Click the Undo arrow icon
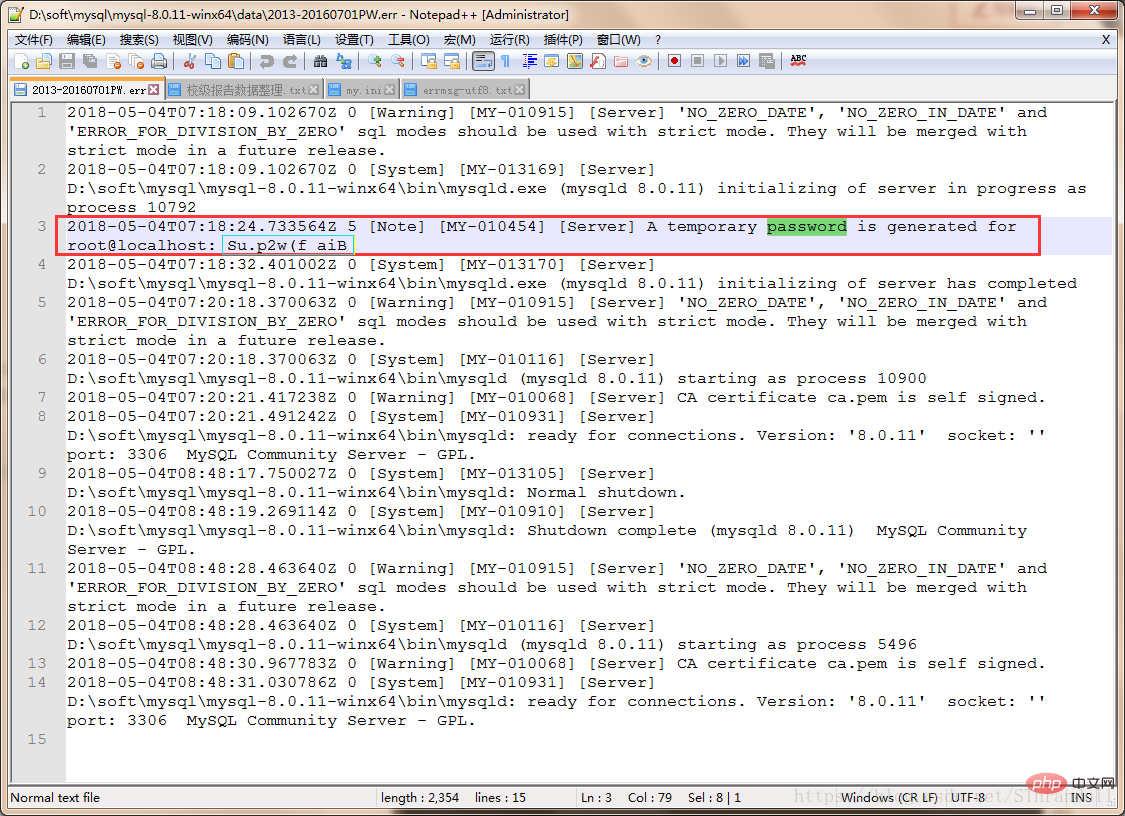1125x816 pixels. tap(267, 62)
